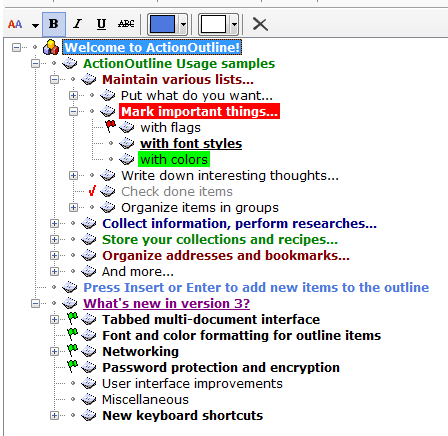Click the white background color swatch
This screenshot has width=448, height=436.
click(x=213, y=24)
